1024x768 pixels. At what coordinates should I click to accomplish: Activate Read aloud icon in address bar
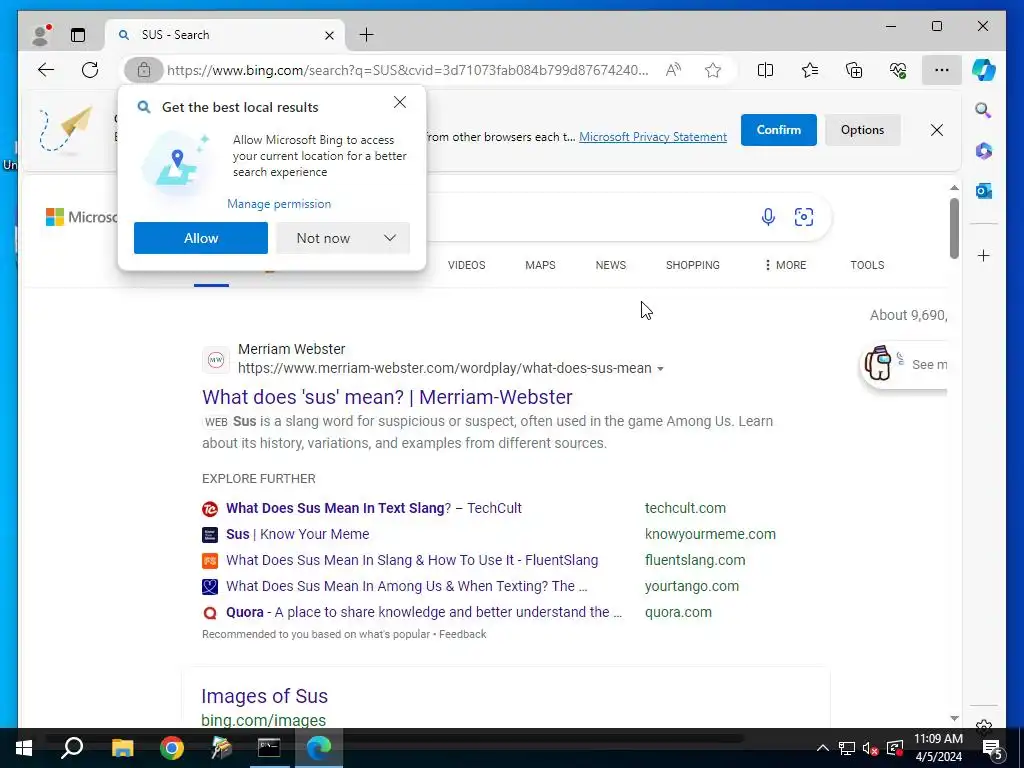(x=673, y=70)
